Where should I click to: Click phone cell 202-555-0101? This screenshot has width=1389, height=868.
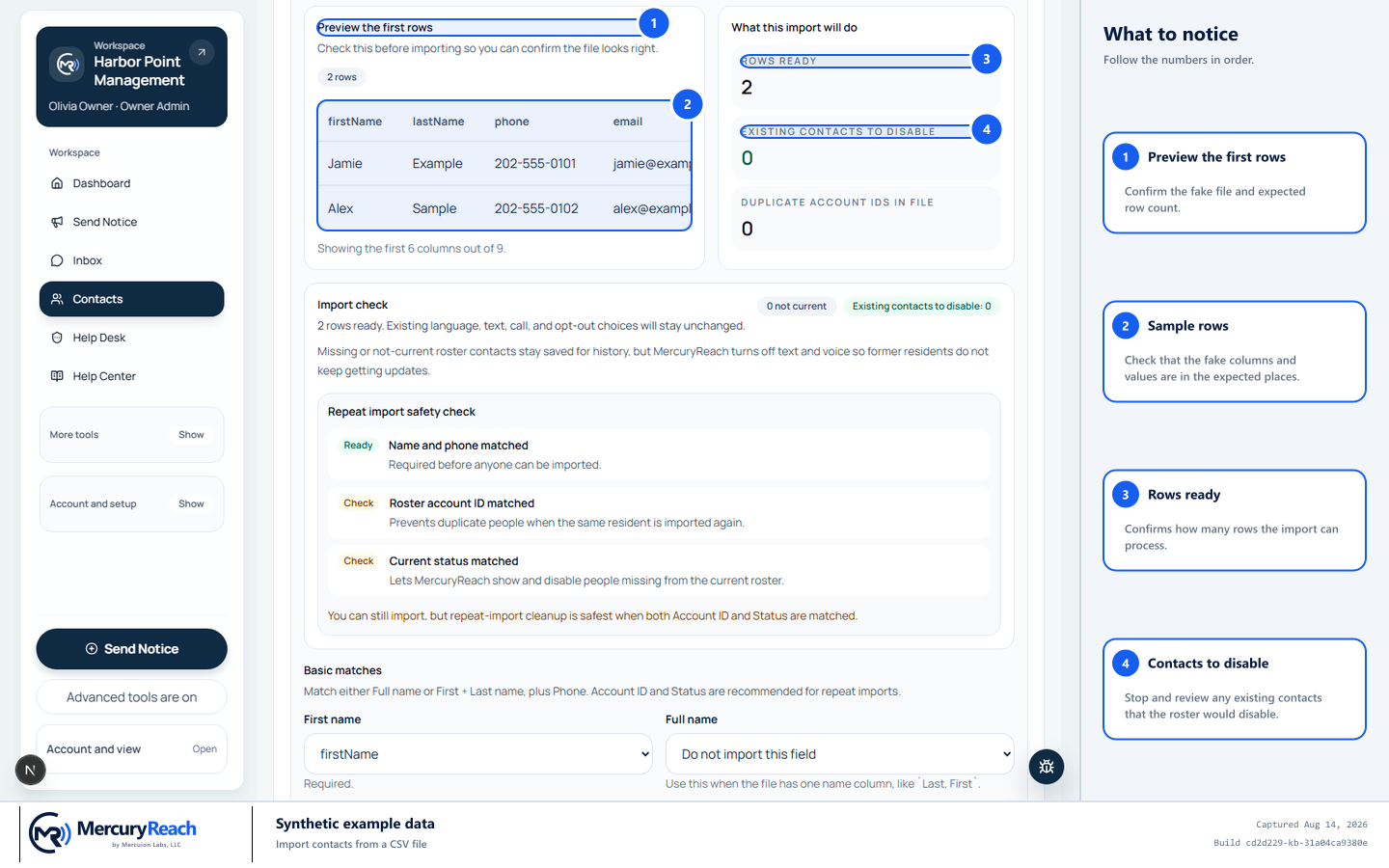click(535, 164)
